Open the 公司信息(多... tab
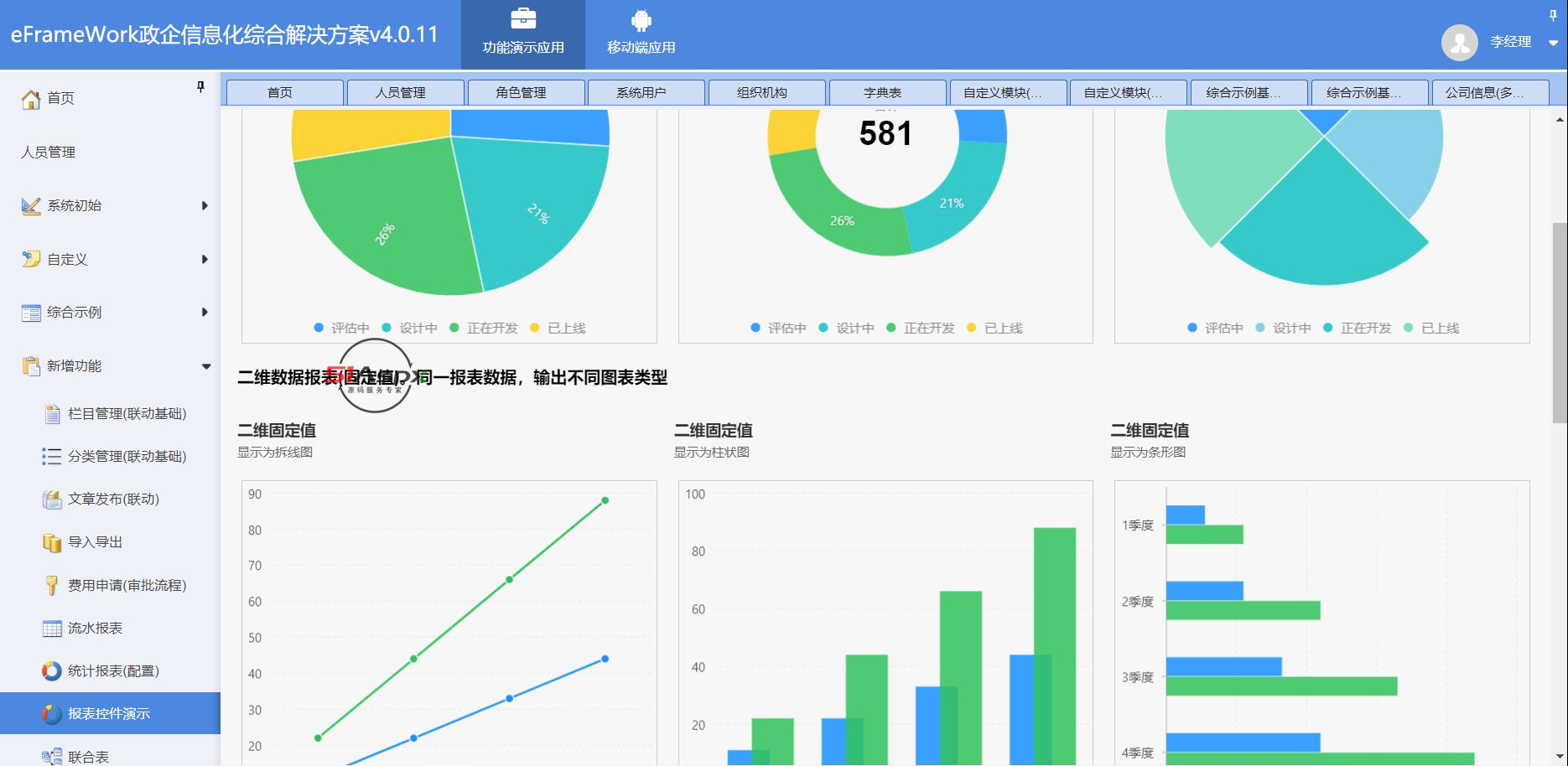This screenshot has width=1568, height=766. click(x=1490, y=92)
